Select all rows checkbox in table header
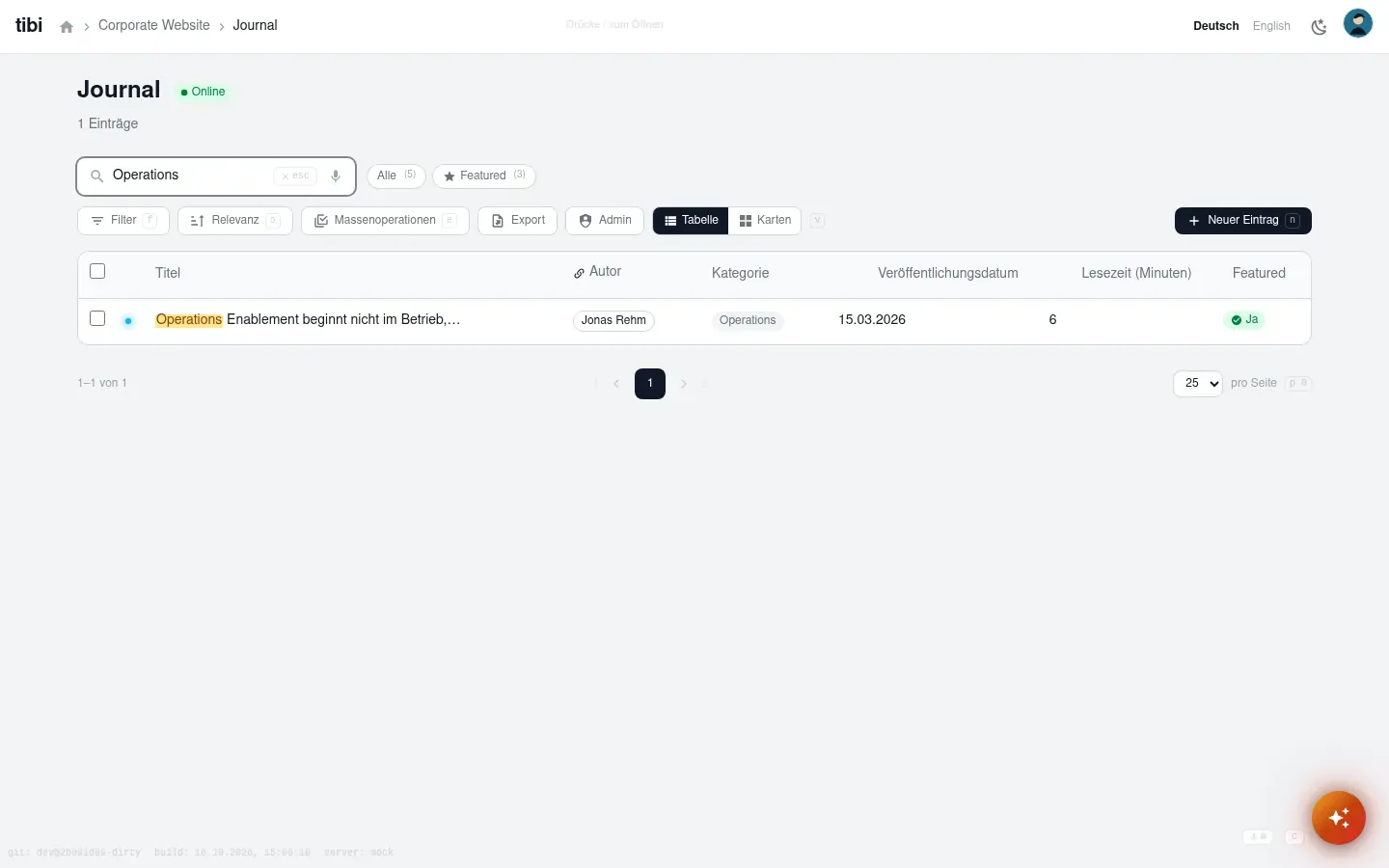Image resolution: width=1389 pixels, height=868 pixels. [x=97, y=271]
